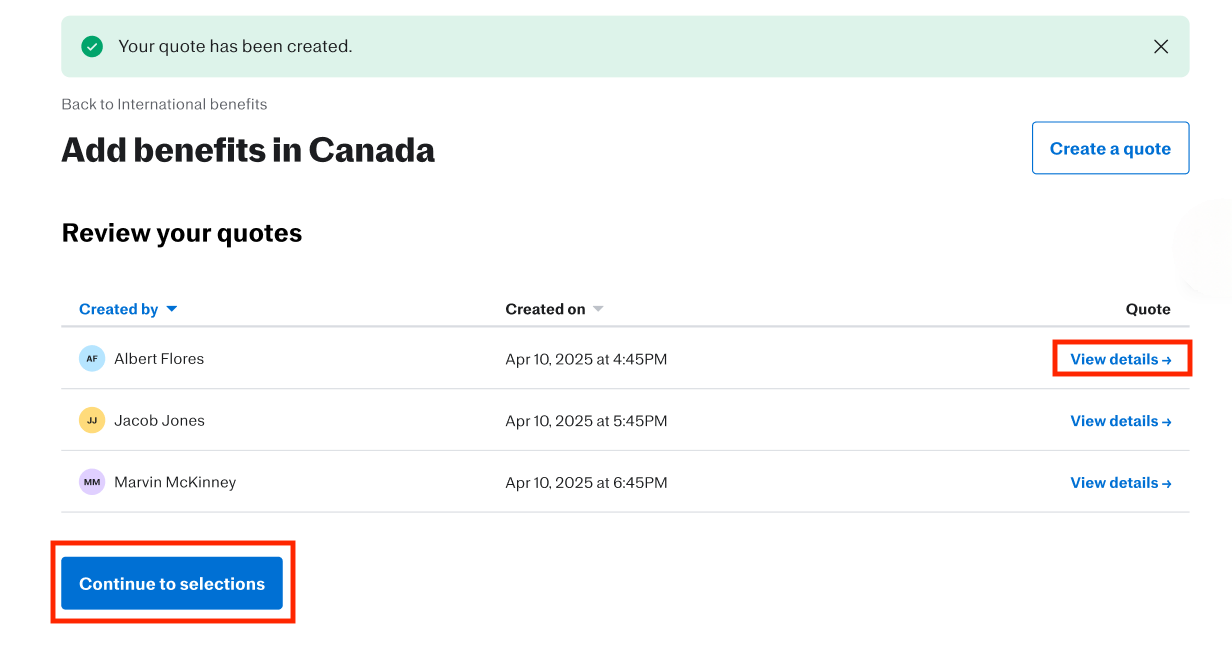1232x668 pixels.
Task: Select the Marvin McKinney name
Action: click(x=175, y=482)
